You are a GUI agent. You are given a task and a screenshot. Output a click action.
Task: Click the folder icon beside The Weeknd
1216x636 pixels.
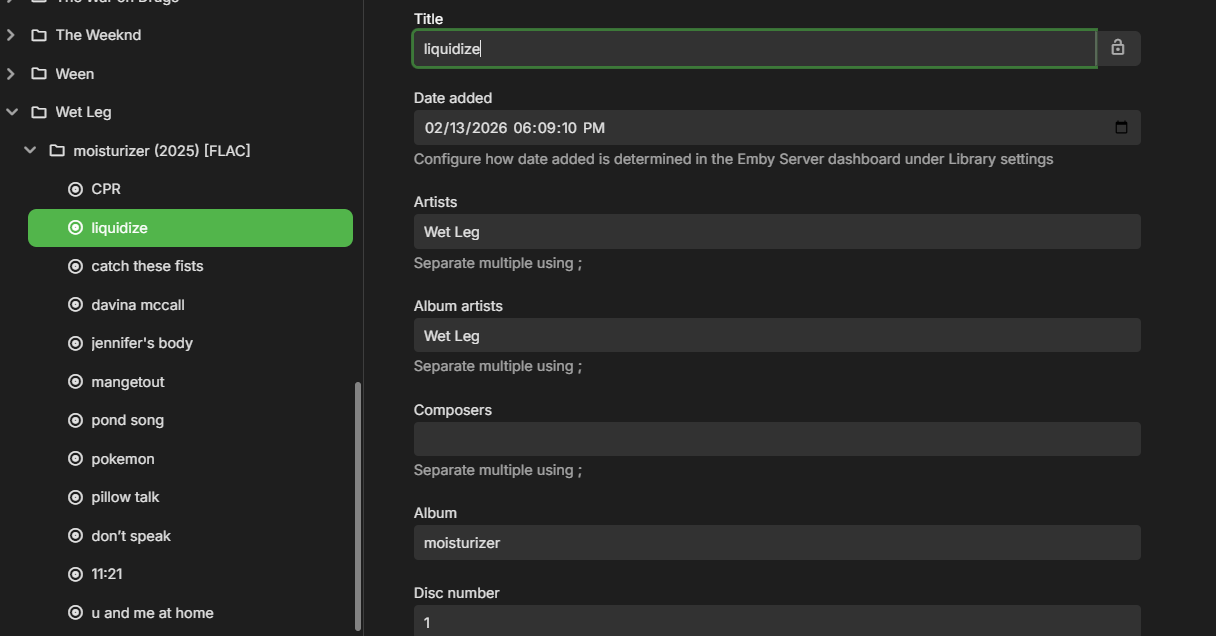click(39, 35)
